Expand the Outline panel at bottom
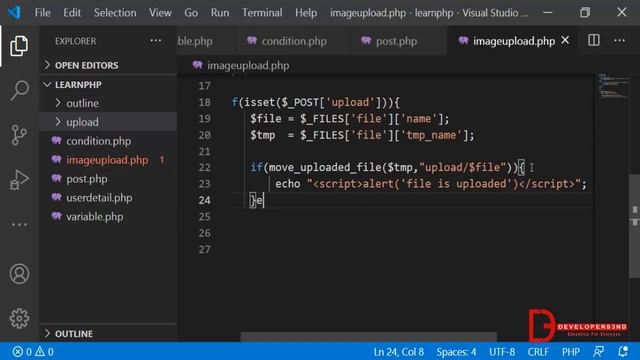The image size is (640, 360). pos(108,333)
